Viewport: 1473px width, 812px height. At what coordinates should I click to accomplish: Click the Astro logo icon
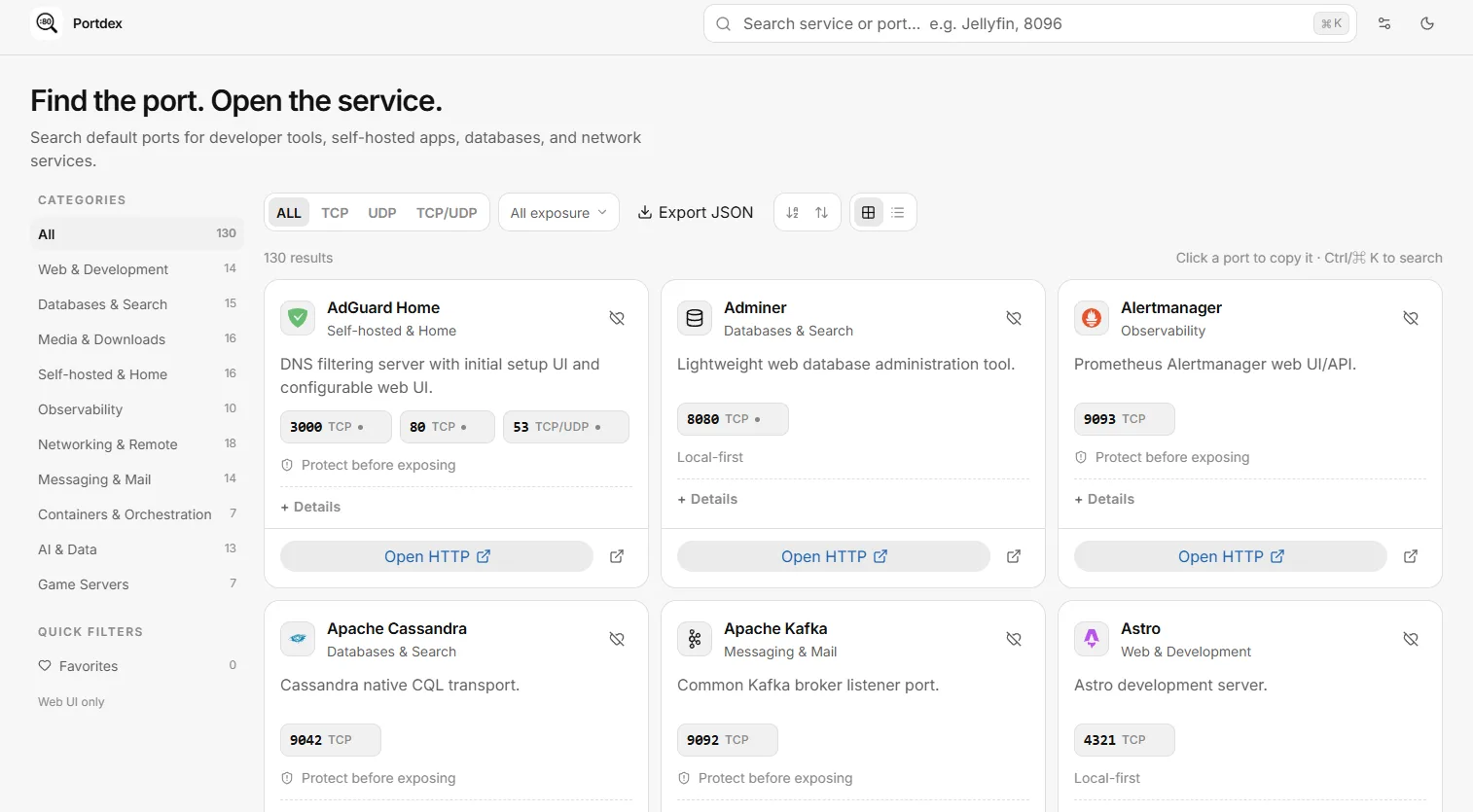[x=1092, y=639]
